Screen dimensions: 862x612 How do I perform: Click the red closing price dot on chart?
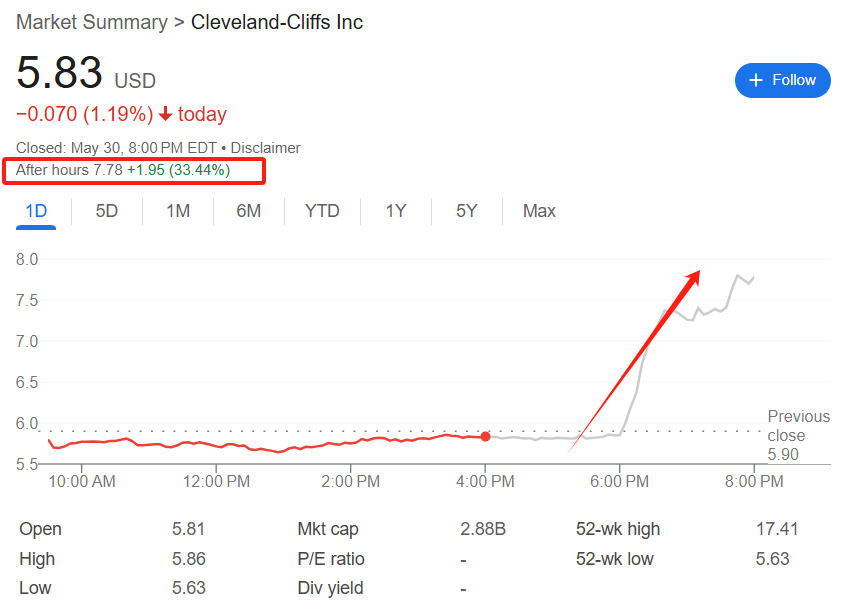(x=485, y=437)
